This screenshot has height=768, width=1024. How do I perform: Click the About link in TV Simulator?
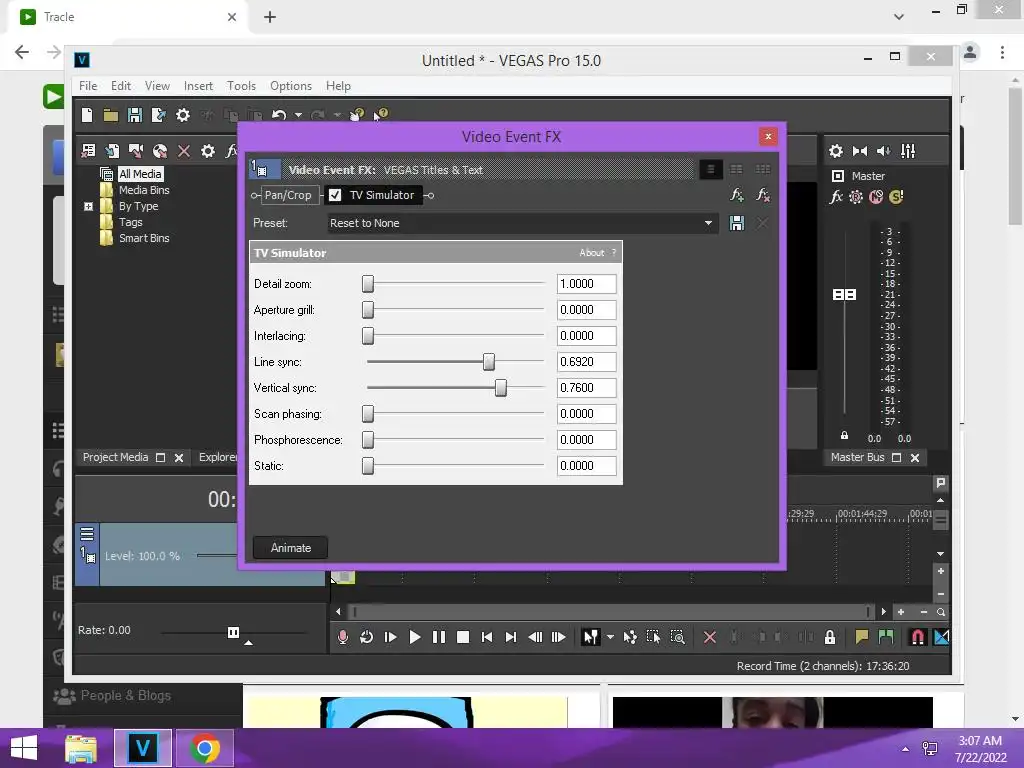(x=592, y=253)
